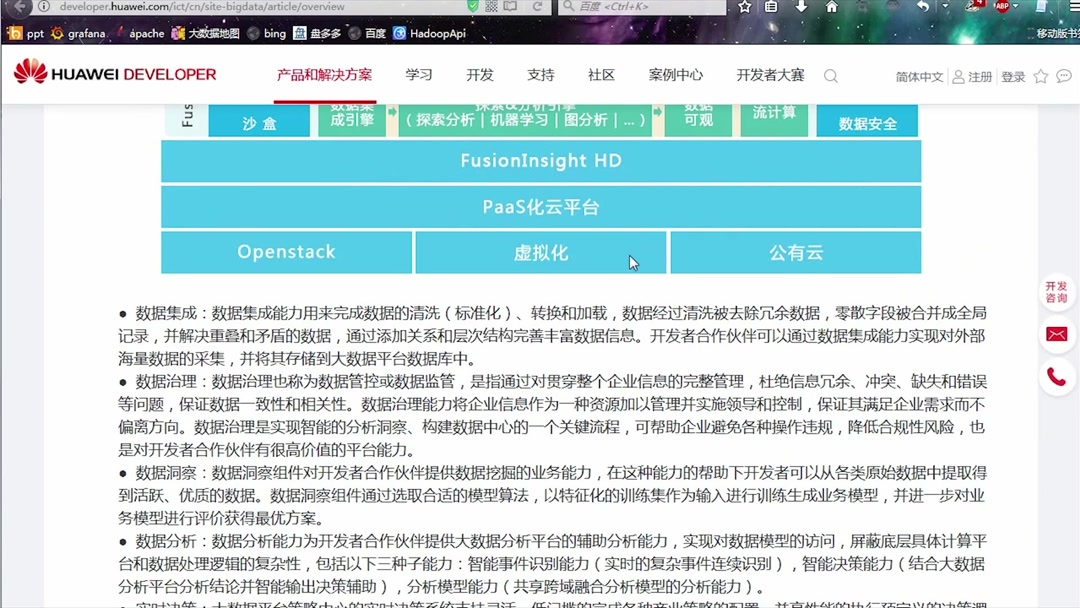Click the 注册 registration link

click(980, 76)
